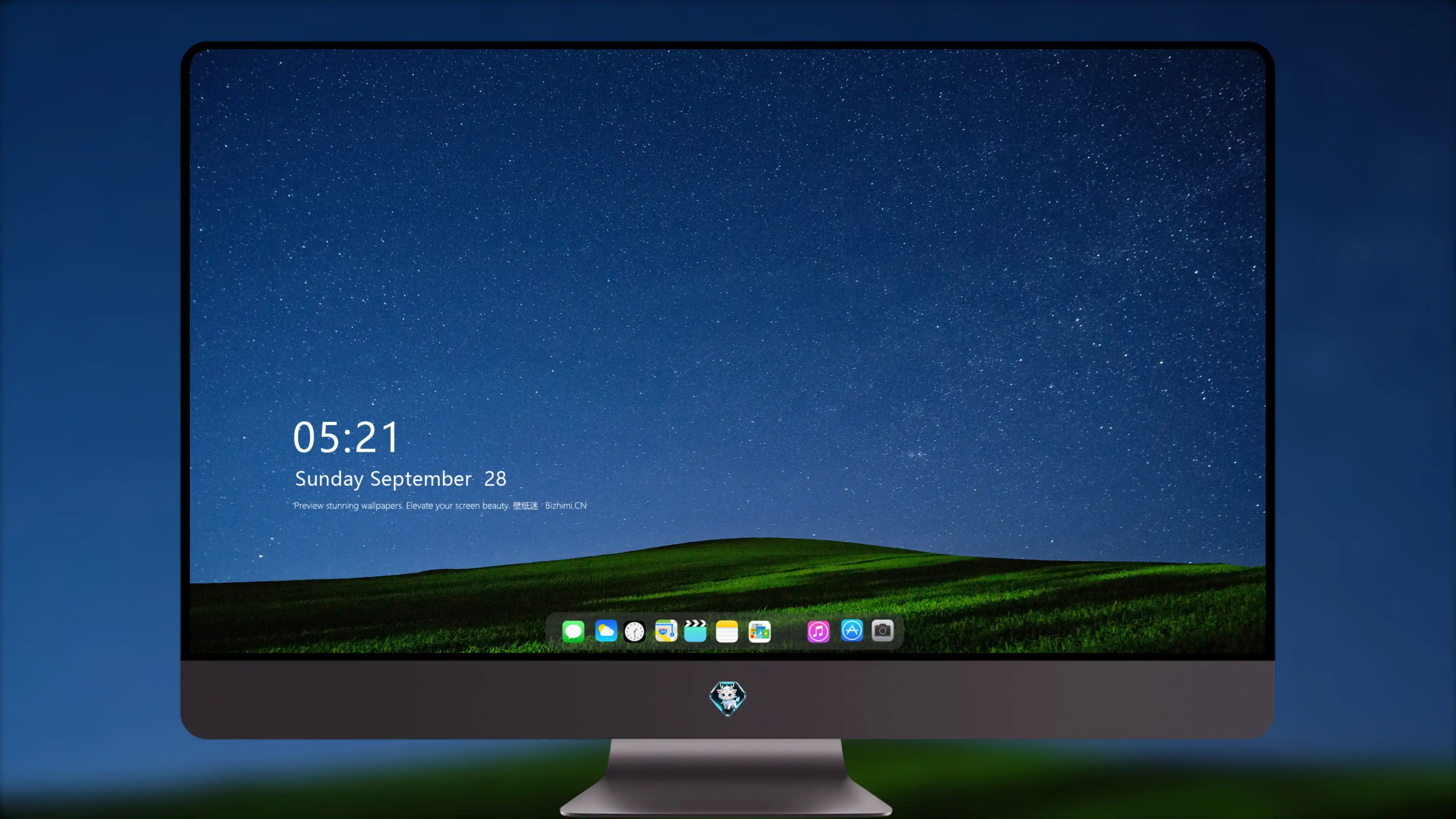
Task: Open the yellow Notes app icon
Action: 727,631
